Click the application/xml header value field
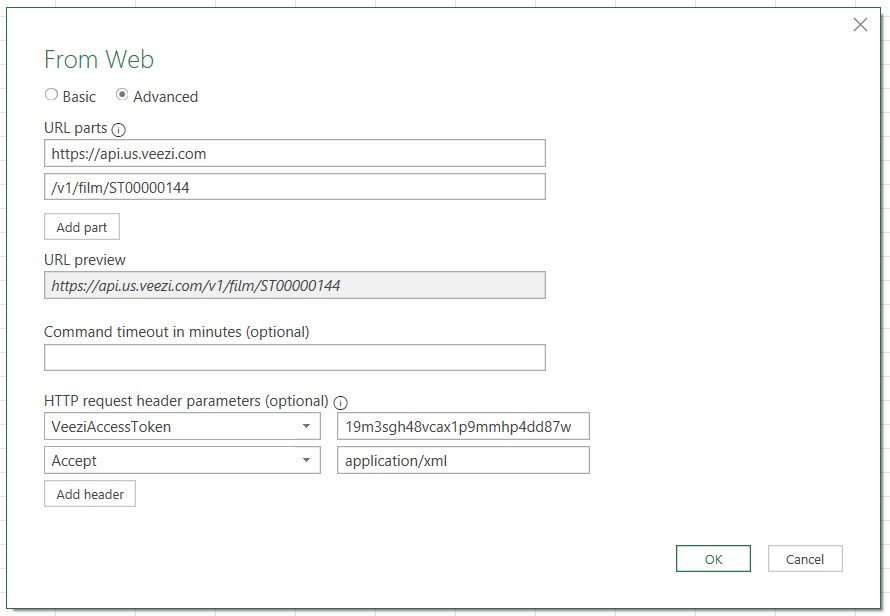The width and height of the screenshot is (890, 616). (x=463, y=460)
